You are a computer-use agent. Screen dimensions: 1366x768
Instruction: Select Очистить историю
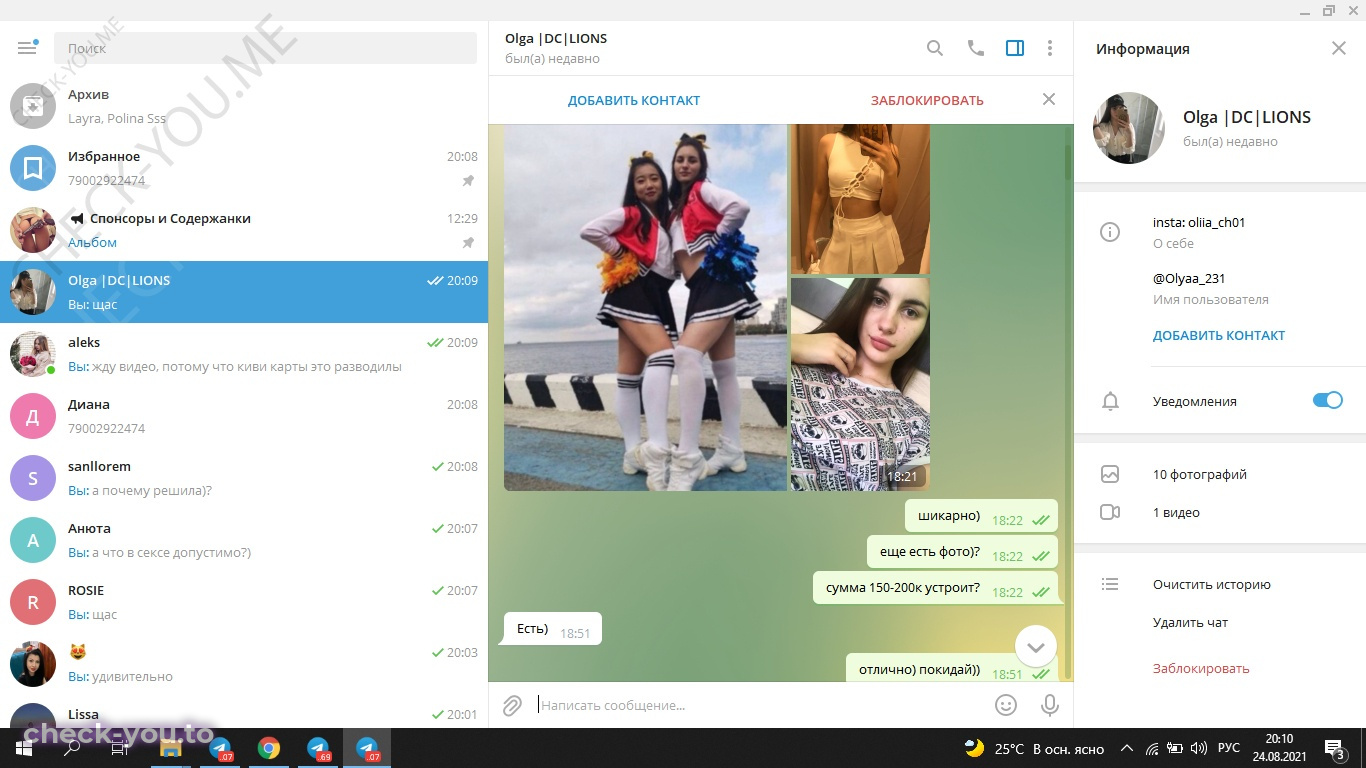click(x=1212, y=584)
